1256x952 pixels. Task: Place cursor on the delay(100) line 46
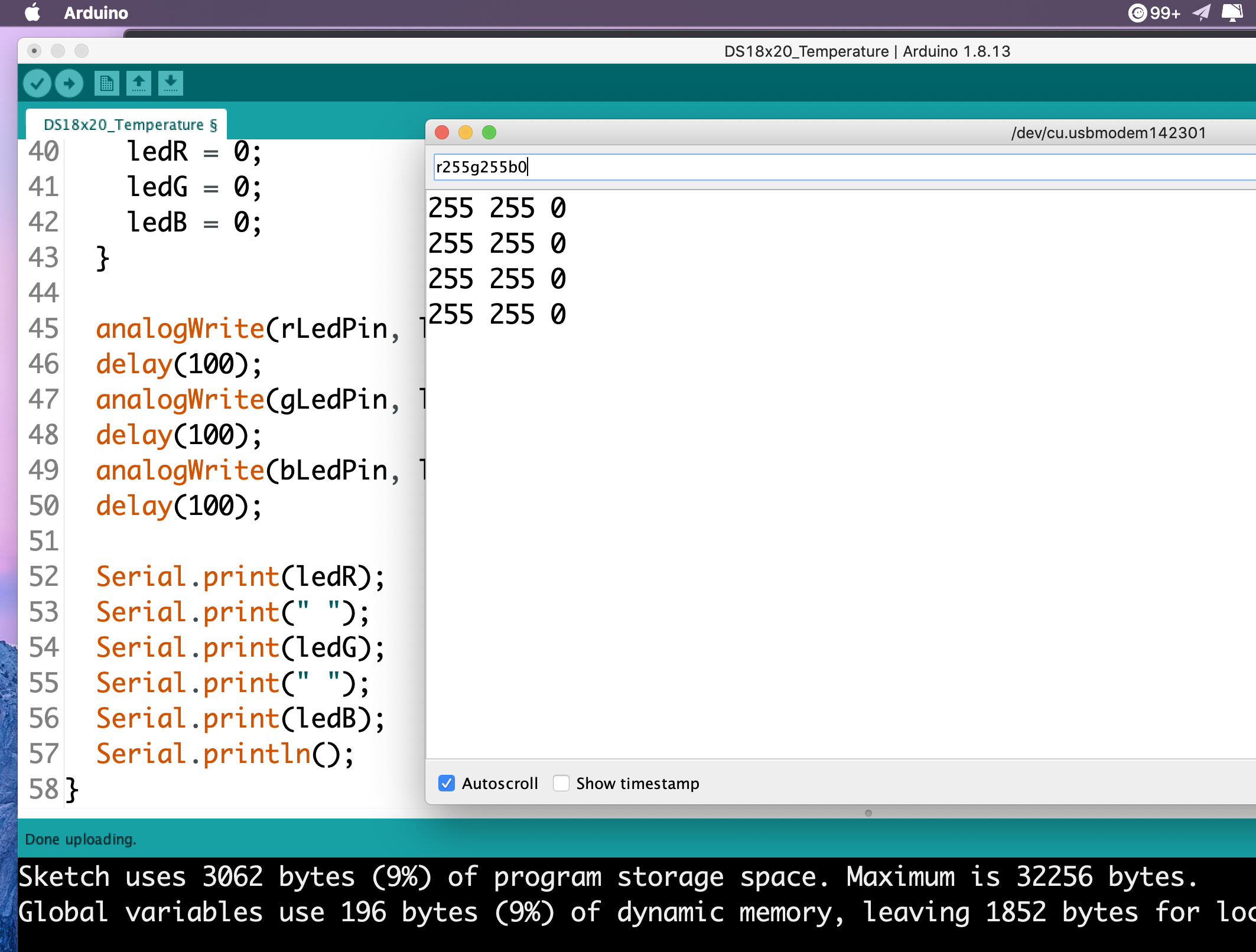point(177,364)
